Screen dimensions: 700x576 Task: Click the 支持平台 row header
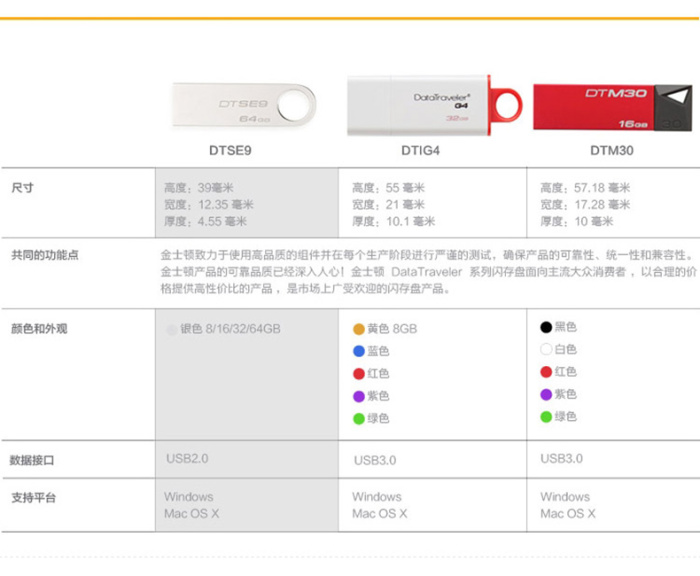coord(33,497)
